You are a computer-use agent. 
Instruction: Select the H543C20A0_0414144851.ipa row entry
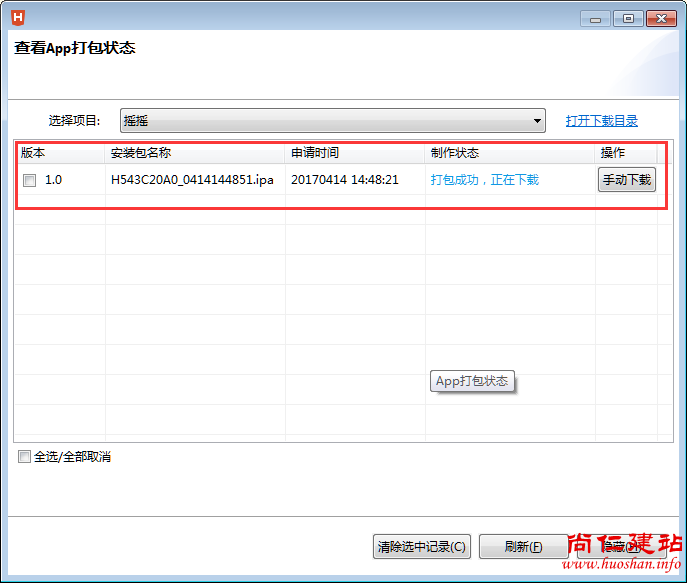(x=192, y=180)
